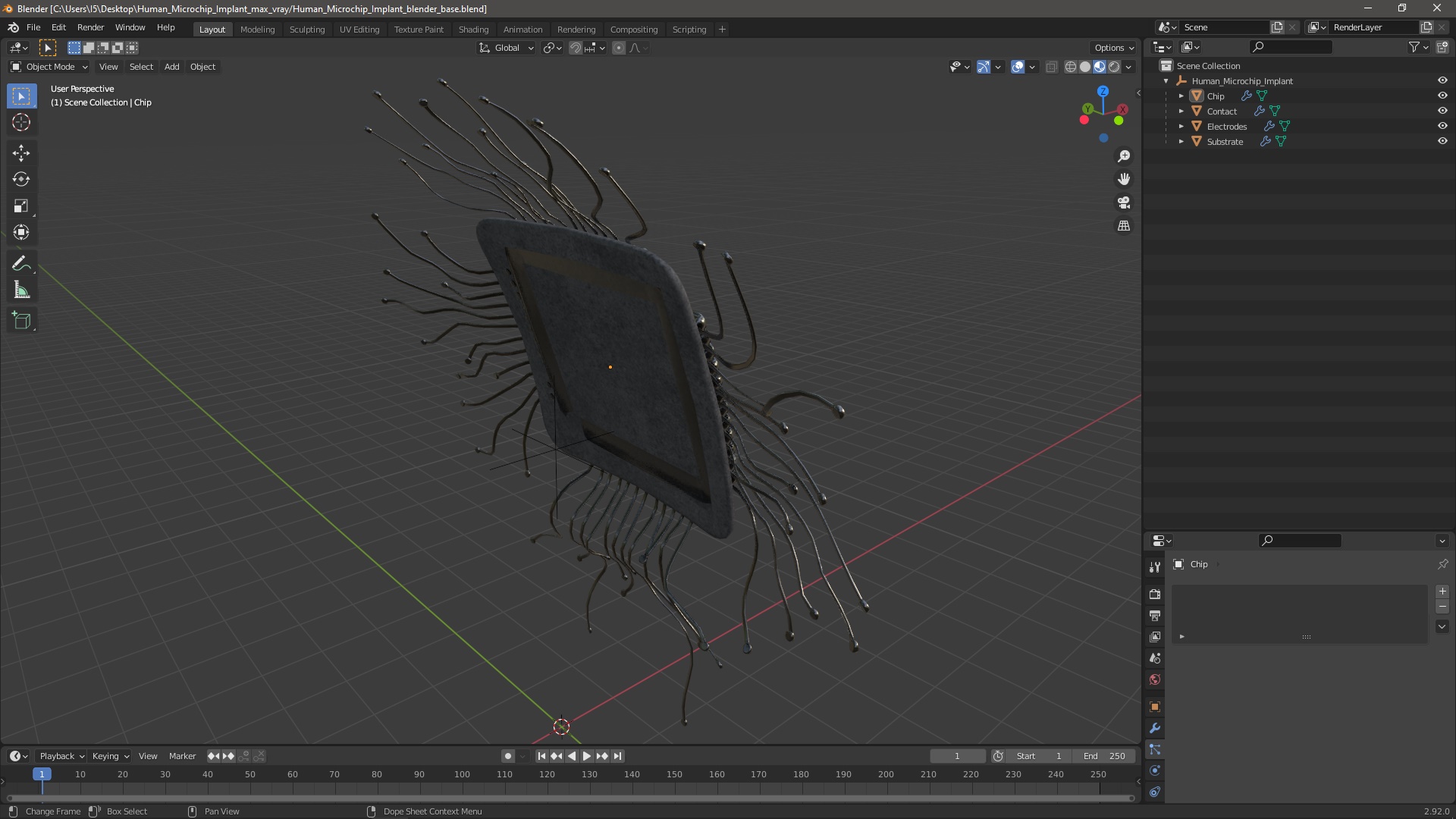Click the current frame number field

click(957, 756)
